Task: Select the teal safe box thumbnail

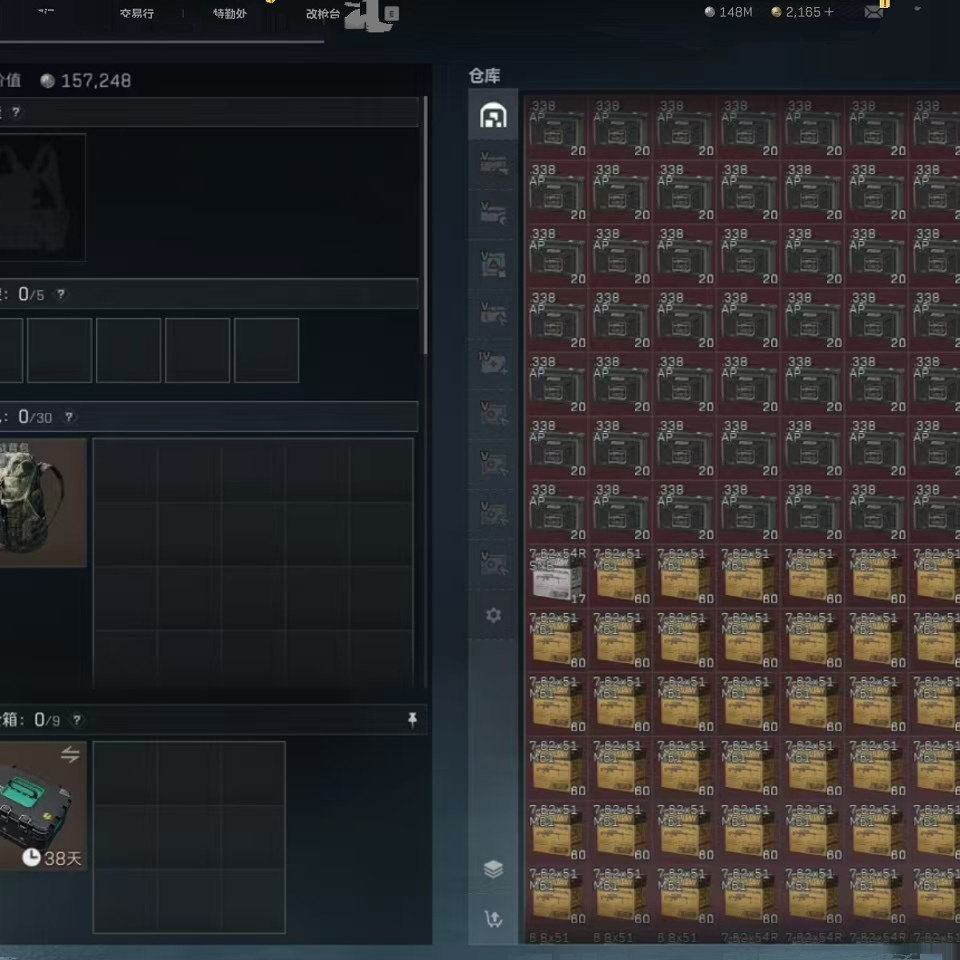Action: pos(42,806)
